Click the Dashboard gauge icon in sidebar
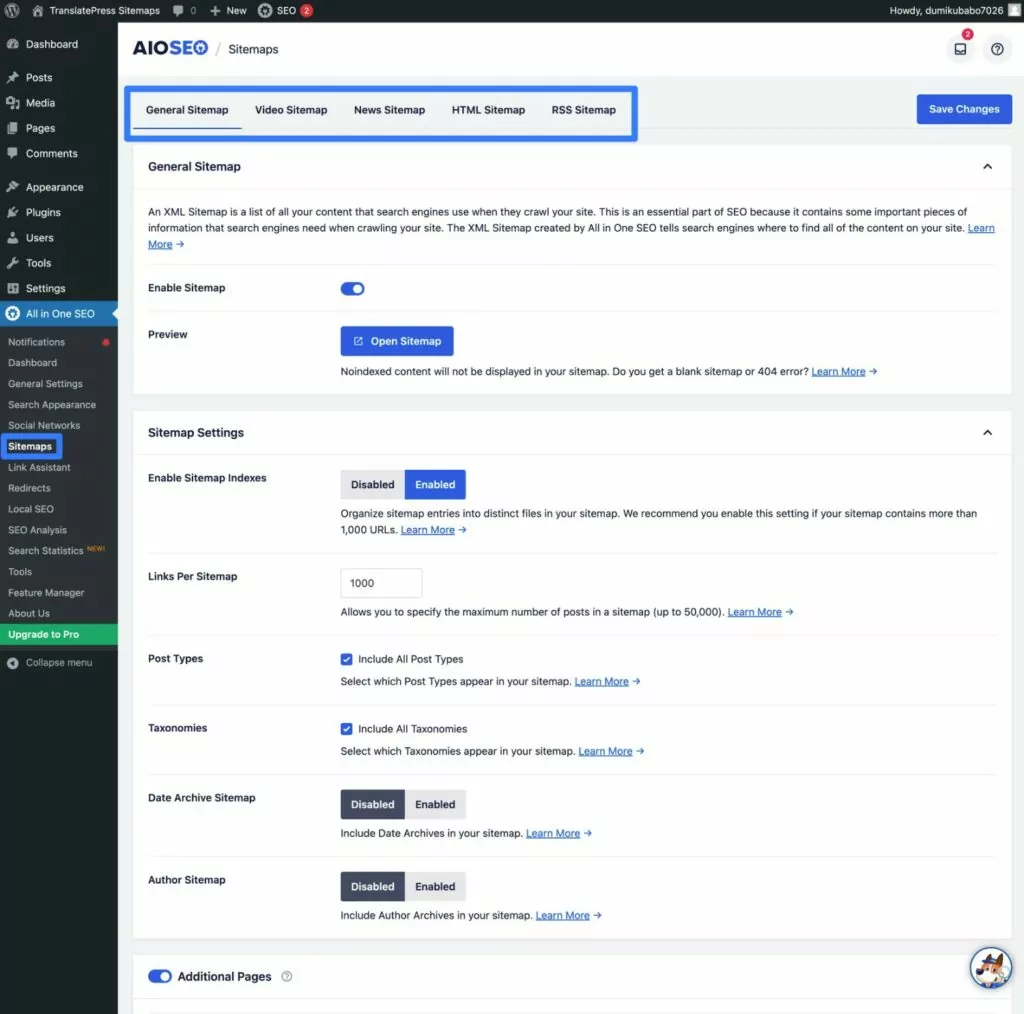This screenshot has width=1024, height=1014. [12, 44]
